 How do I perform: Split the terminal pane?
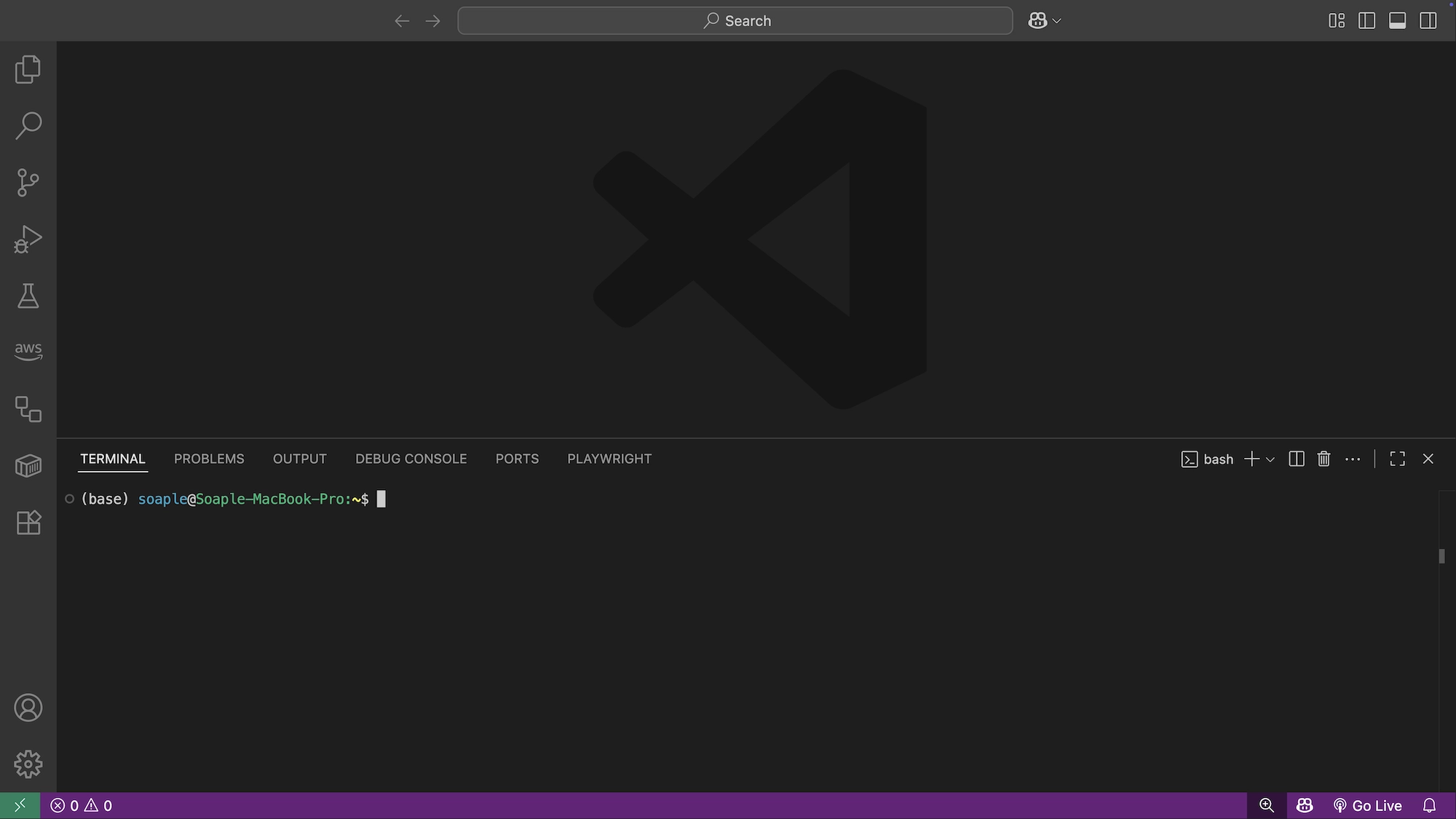[x=1296, y=459]
